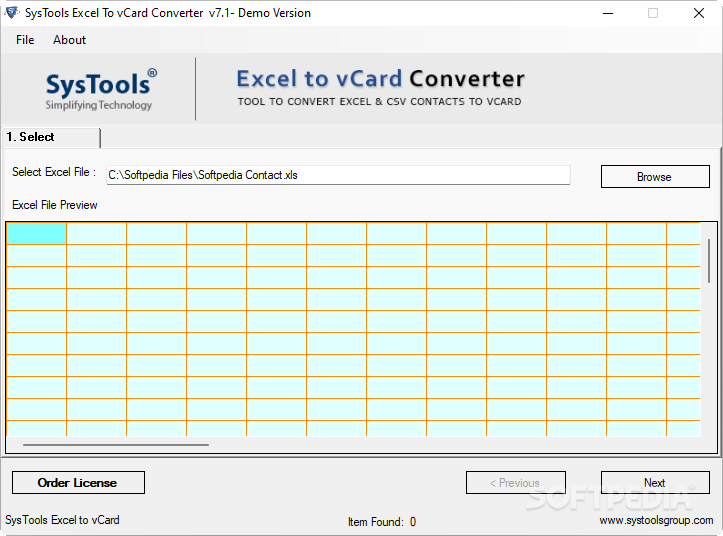This screenshot has height=536, width=723.
Task: Click inside the Excel file path field
Action: pyautogui.click(x=338, y=175)
